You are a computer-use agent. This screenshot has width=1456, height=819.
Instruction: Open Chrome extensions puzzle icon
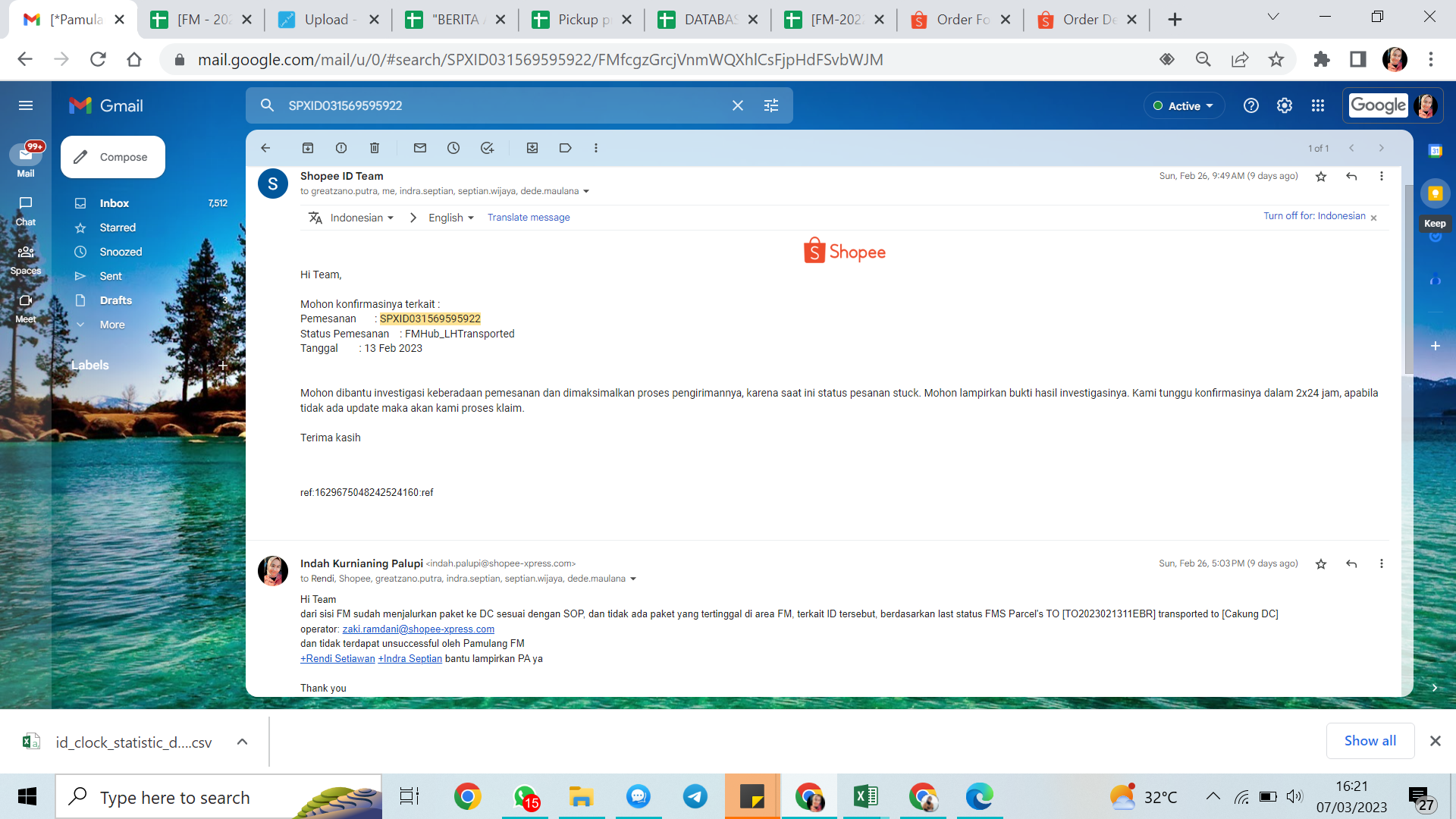point(1322,59)
